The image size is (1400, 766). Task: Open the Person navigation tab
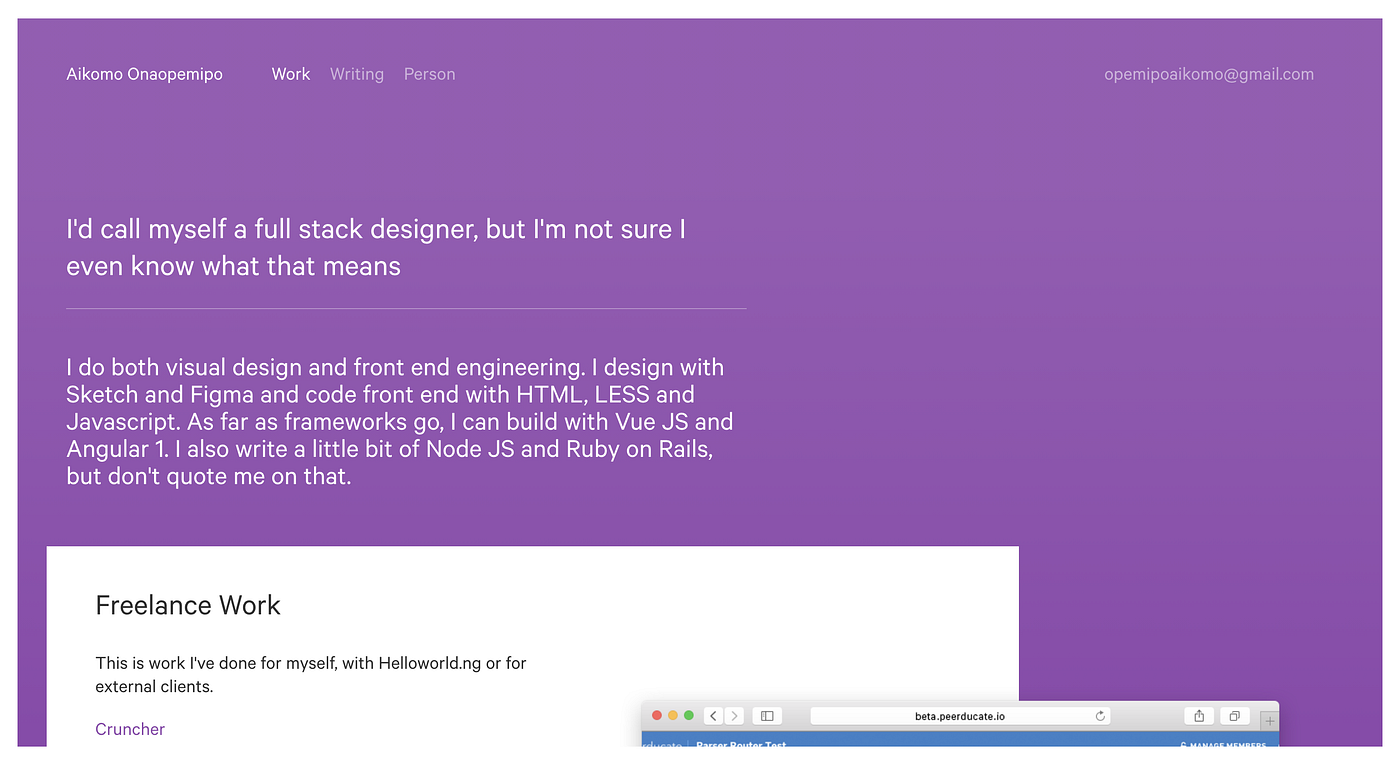(x=429, y=74)
